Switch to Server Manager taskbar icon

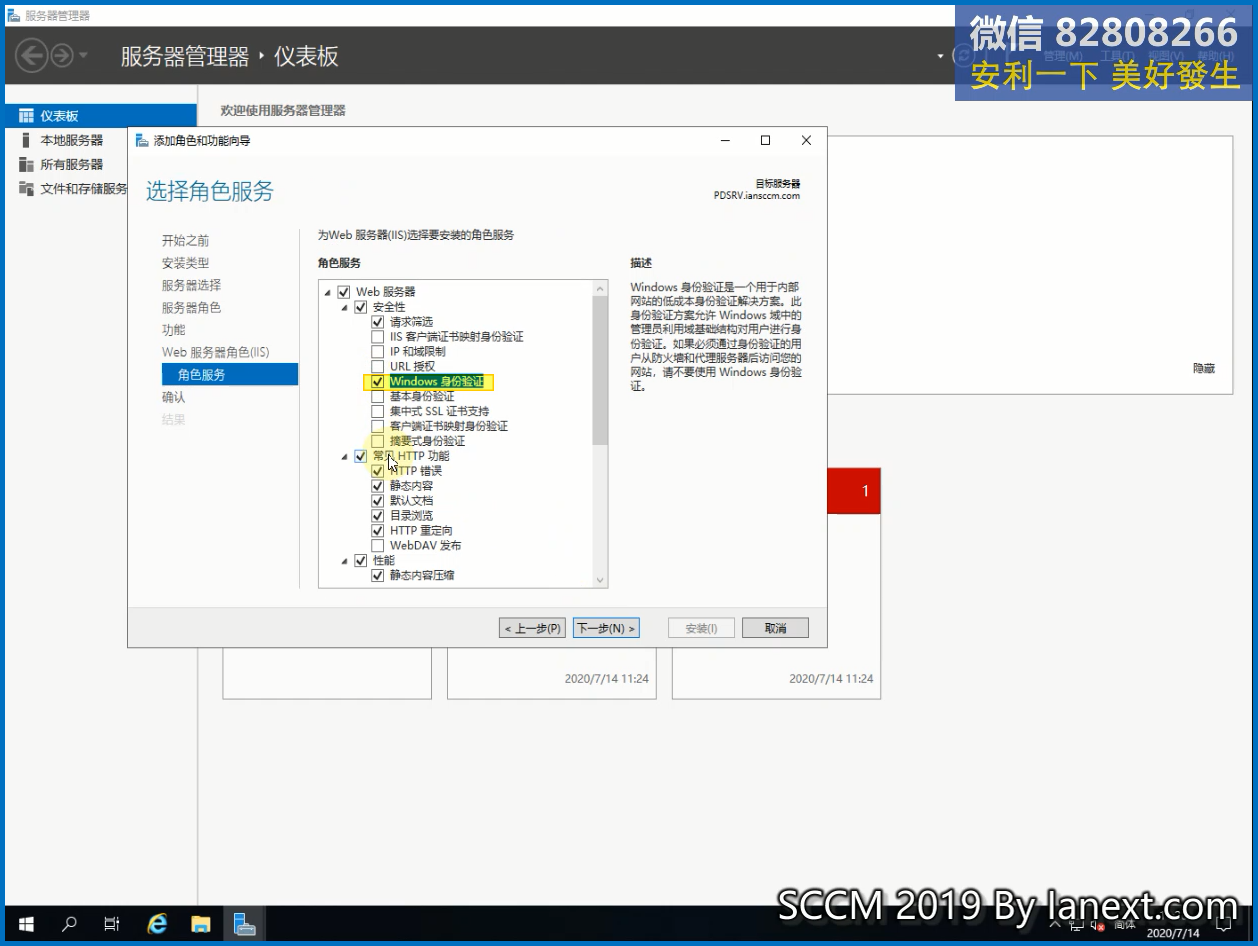tap(245, 924)
